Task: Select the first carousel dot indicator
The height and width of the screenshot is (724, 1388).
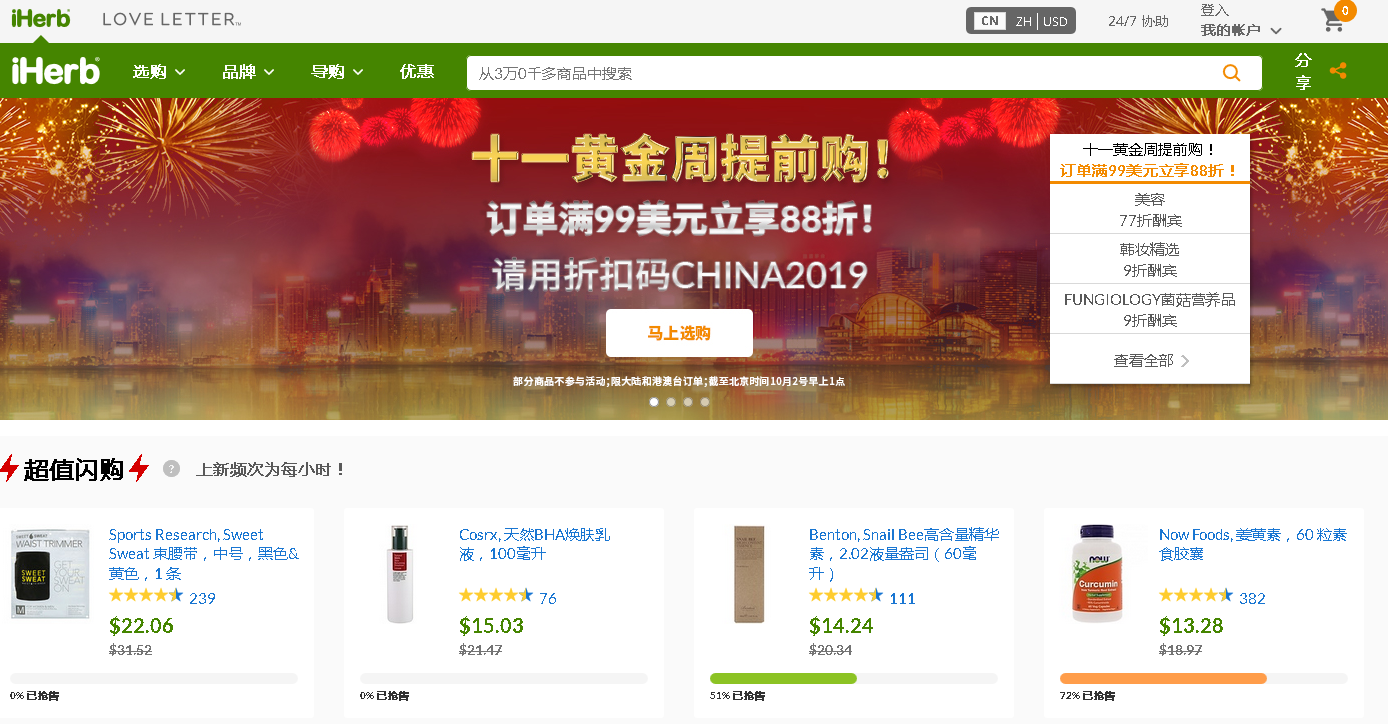Action: (x=654, y=402)
